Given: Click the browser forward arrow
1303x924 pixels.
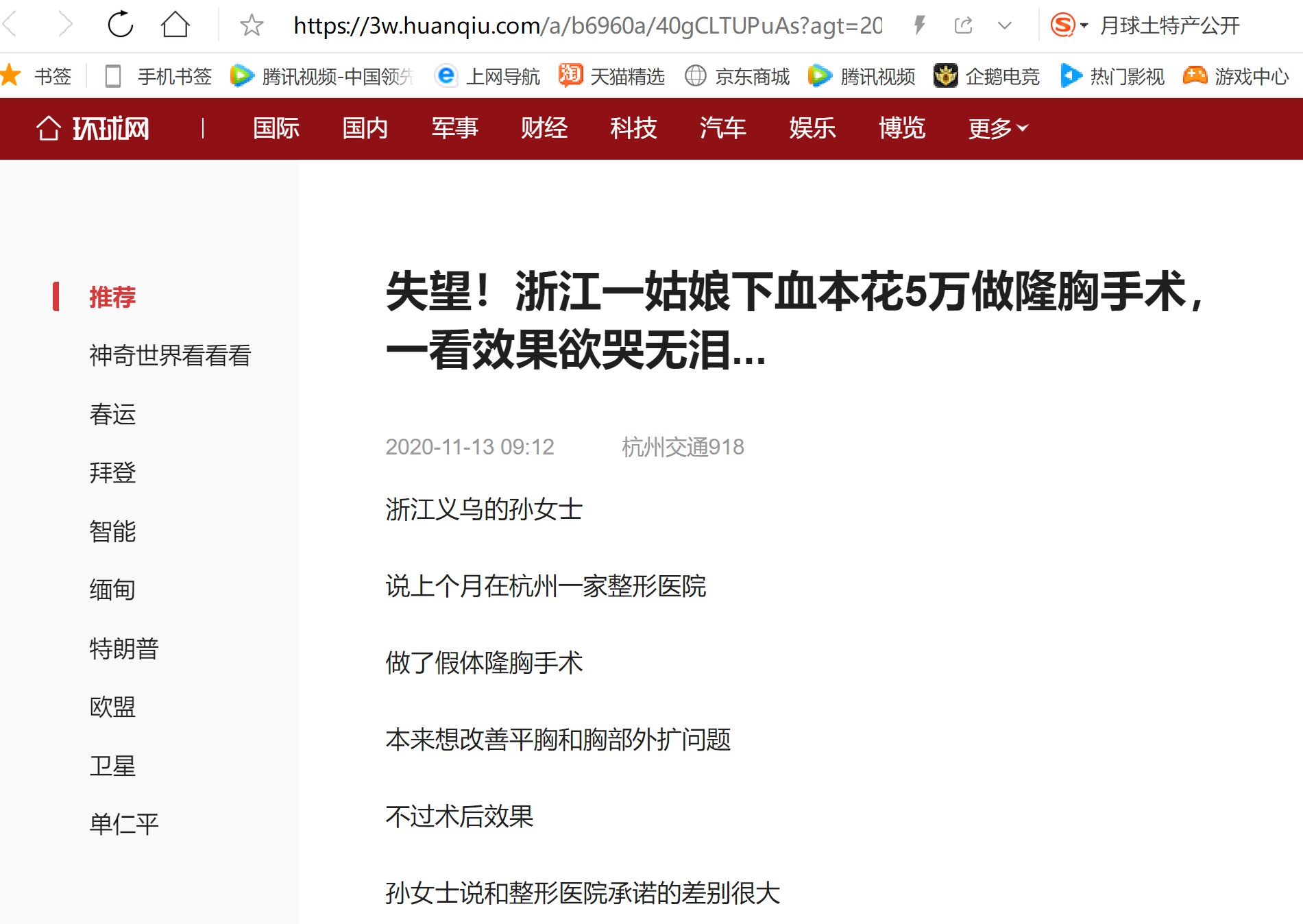Looking at the screenshot, I should coord(66,25).
